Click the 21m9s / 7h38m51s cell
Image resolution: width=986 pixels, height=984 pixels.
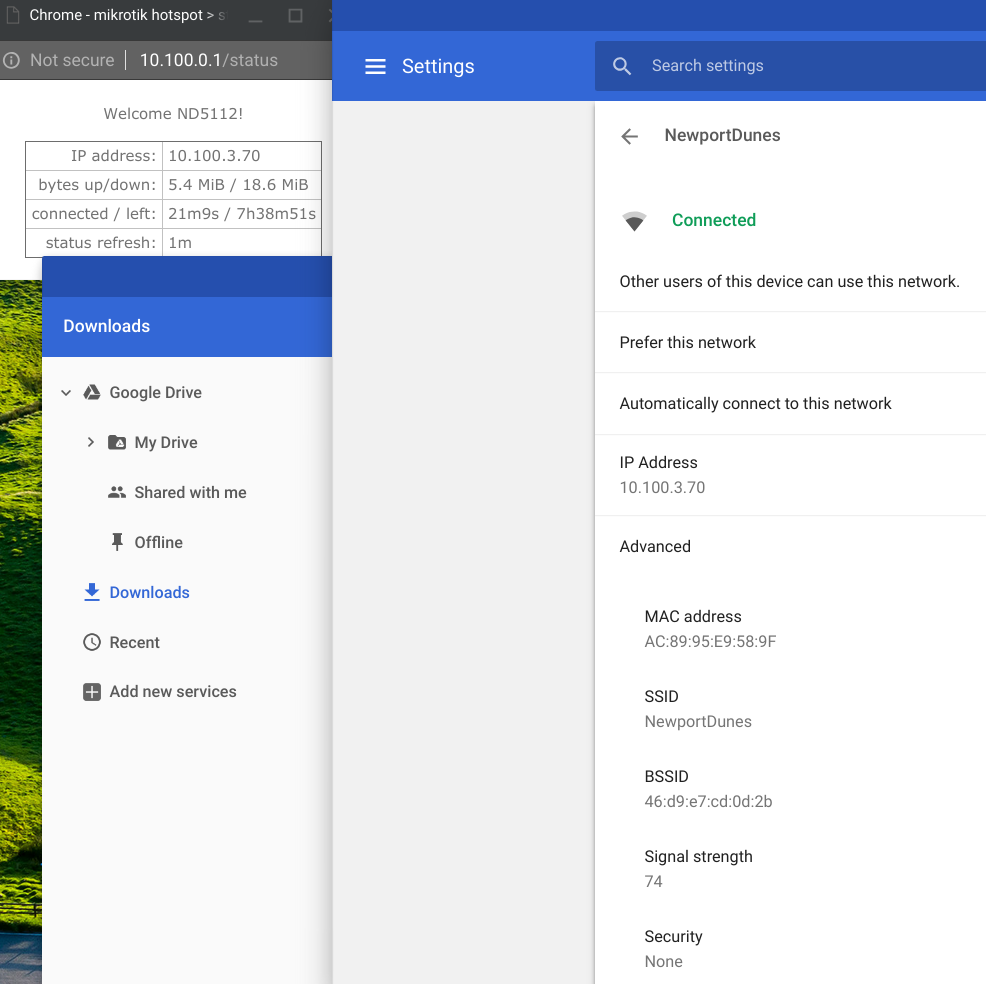(x=241, y=214)
